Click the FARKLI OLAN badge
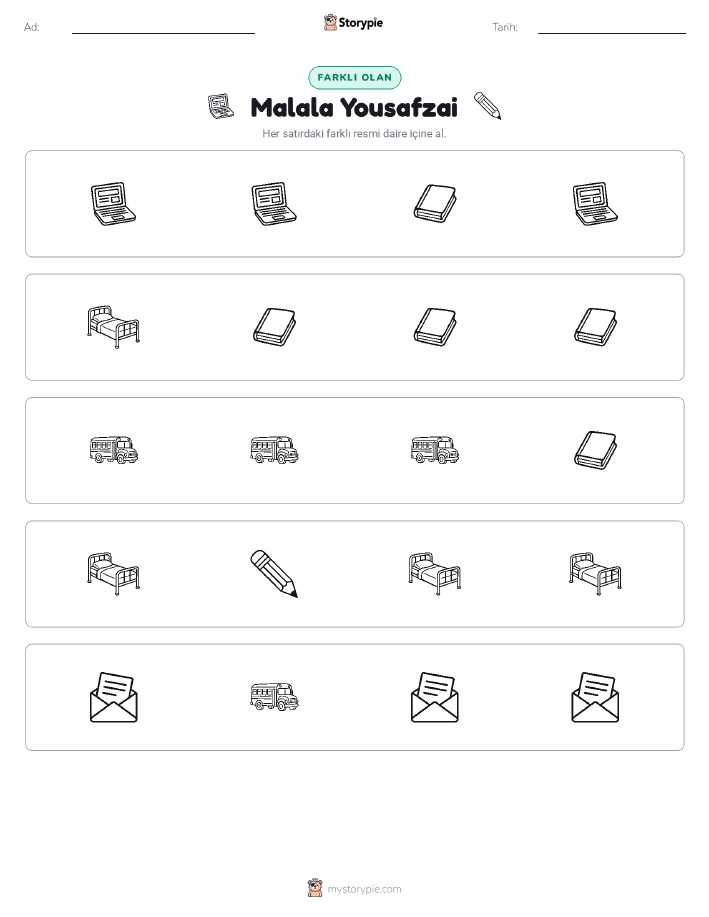This screenshot has width=709, height=917. tap(354, 77)
